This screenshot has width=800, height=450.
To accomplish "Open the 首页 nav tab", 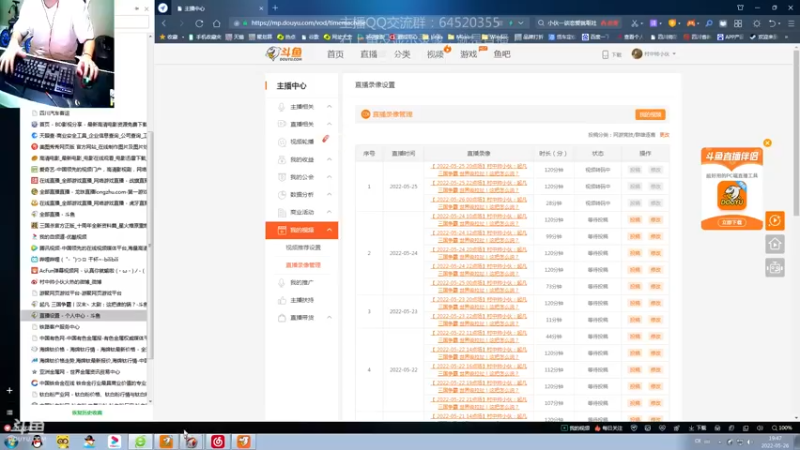I will (x=335, y=54).
